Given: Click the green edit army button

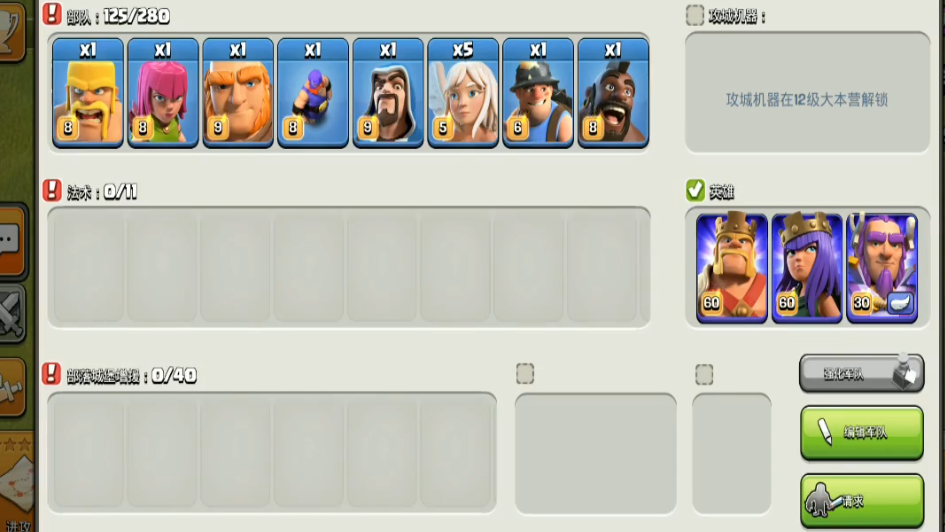Looking at the screenshot, I should click(862, 433).
